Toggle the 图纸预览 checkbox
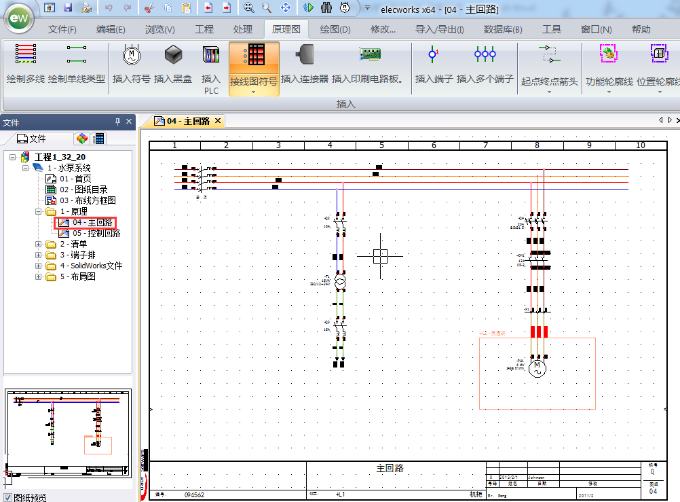The image size is (680, 502). click(x=9, y=496)
